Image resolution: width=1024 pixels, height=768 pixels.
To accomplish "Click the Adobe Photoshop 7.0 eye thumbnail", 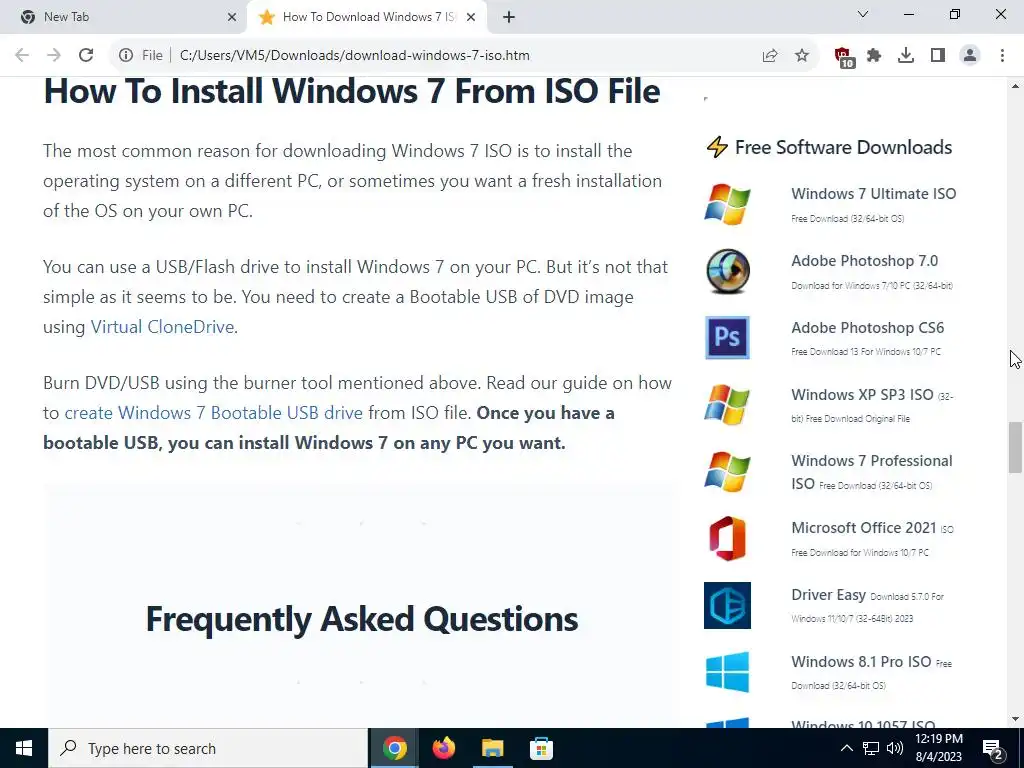I will pyautogui.click(x=728, y=270).
